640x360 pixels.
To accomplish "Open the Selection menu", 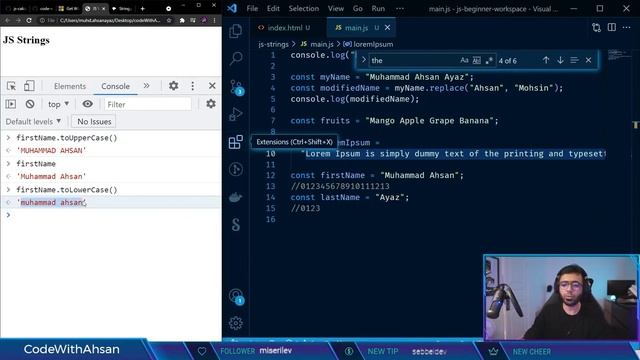I will 304,8.
